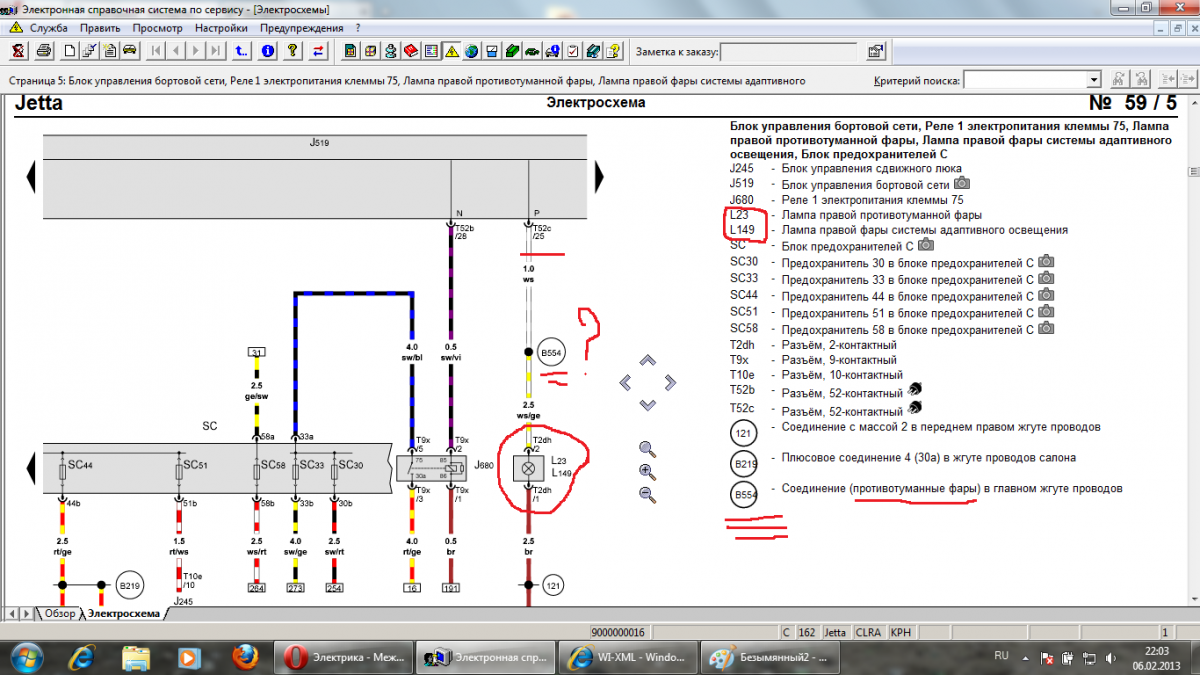Pan the diagram right with the arrow
Image resolution: width=1200 pixels, height=675 pixels.
pos(670,382)
